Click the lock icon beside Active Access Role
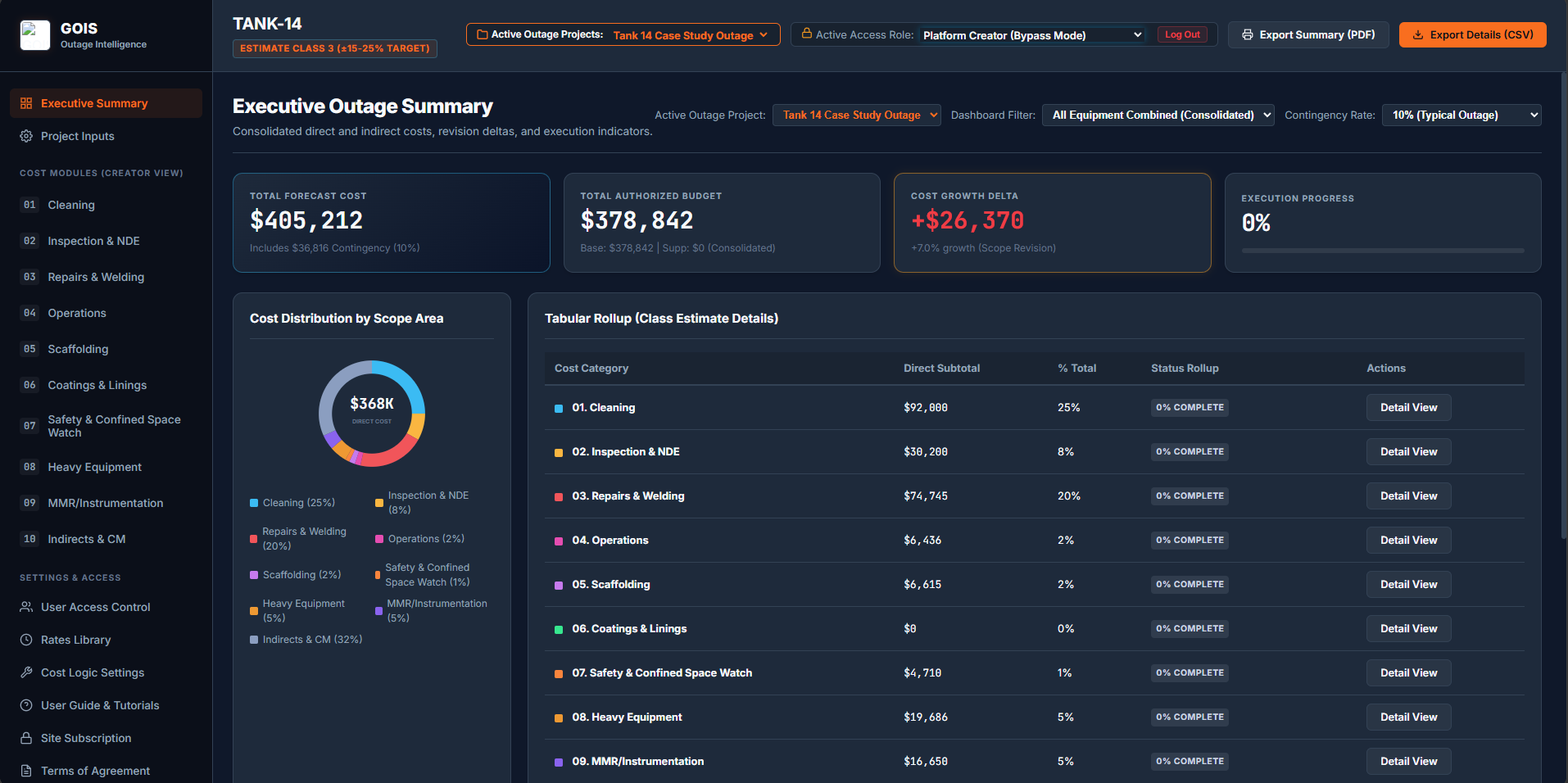Screen dimensions: 1568x783 point(807,34)
